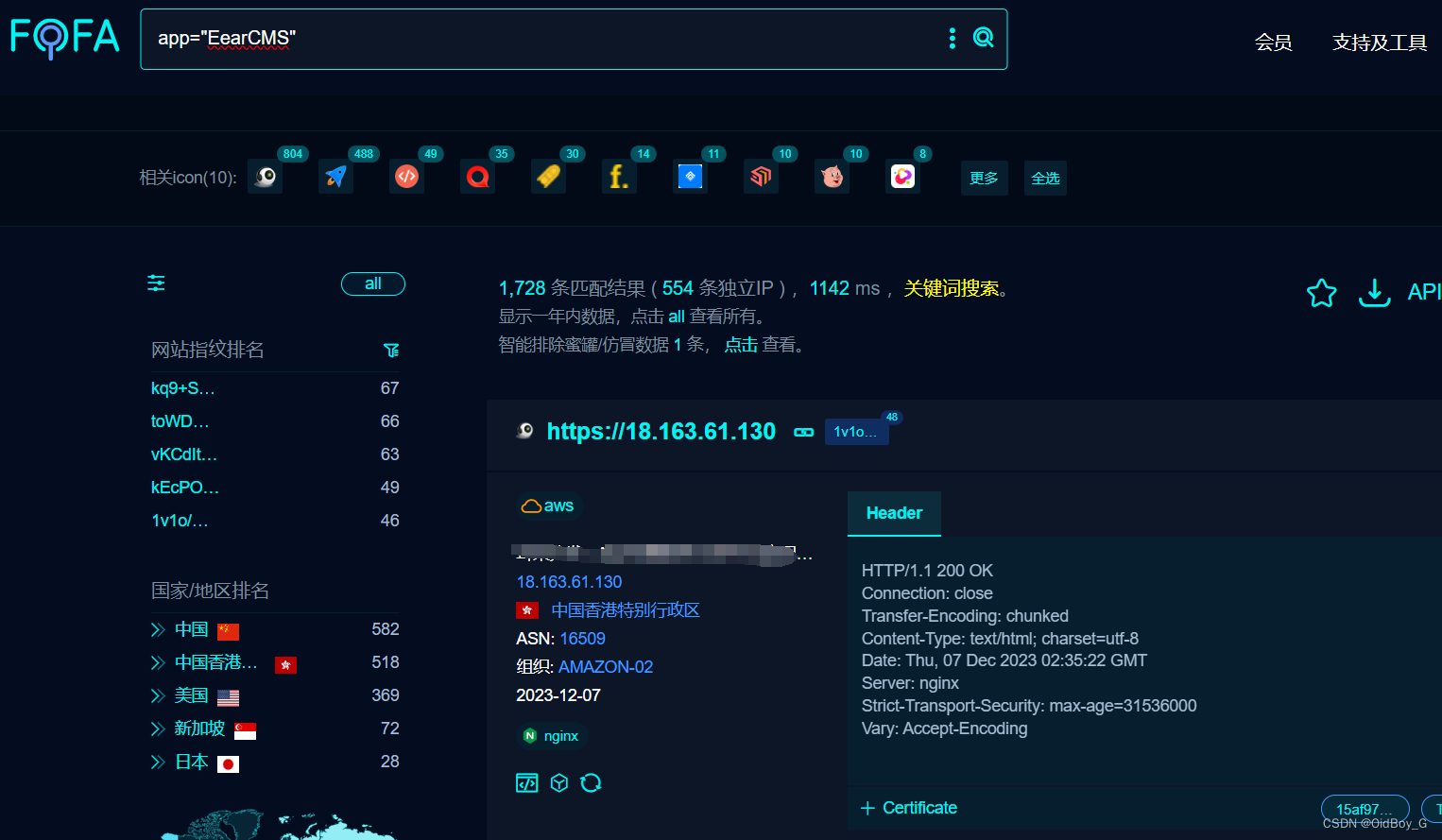Click the 1v1o... fingerprint badge
Screen dimensions: 1442x840
pyautogui.click(x=856, y=432)
